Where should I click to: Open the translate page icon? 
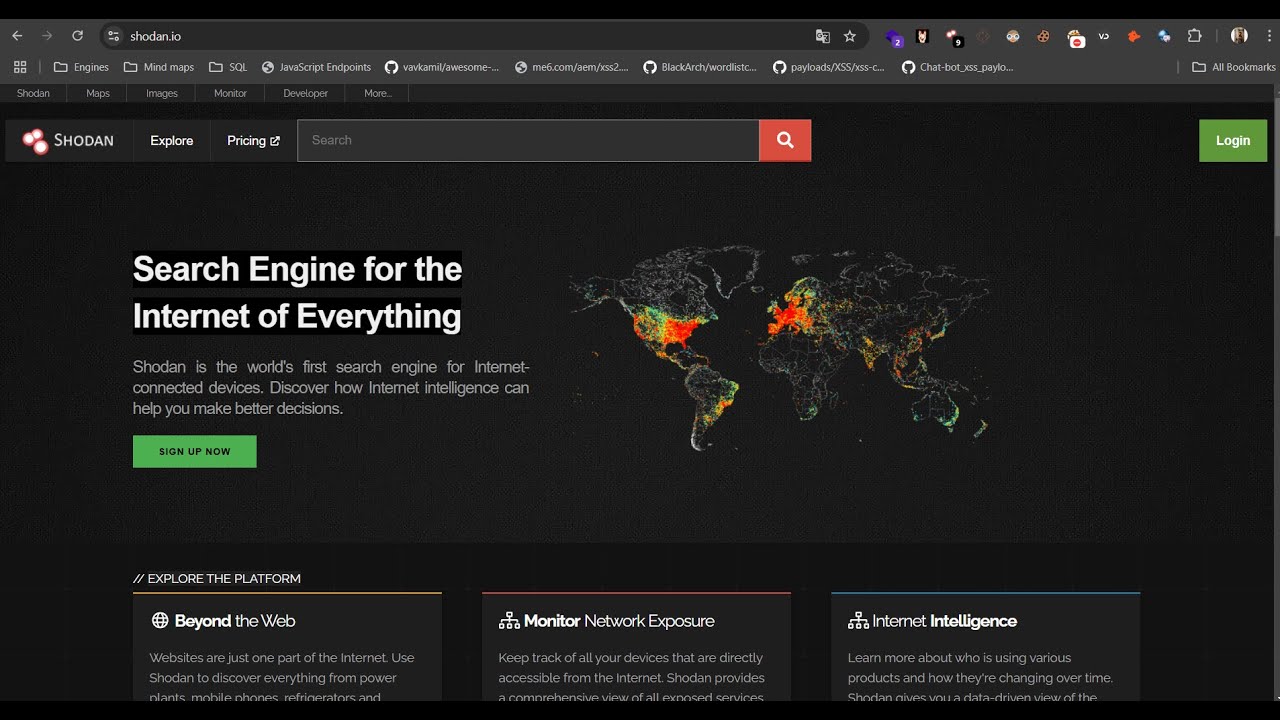[823, 36]
